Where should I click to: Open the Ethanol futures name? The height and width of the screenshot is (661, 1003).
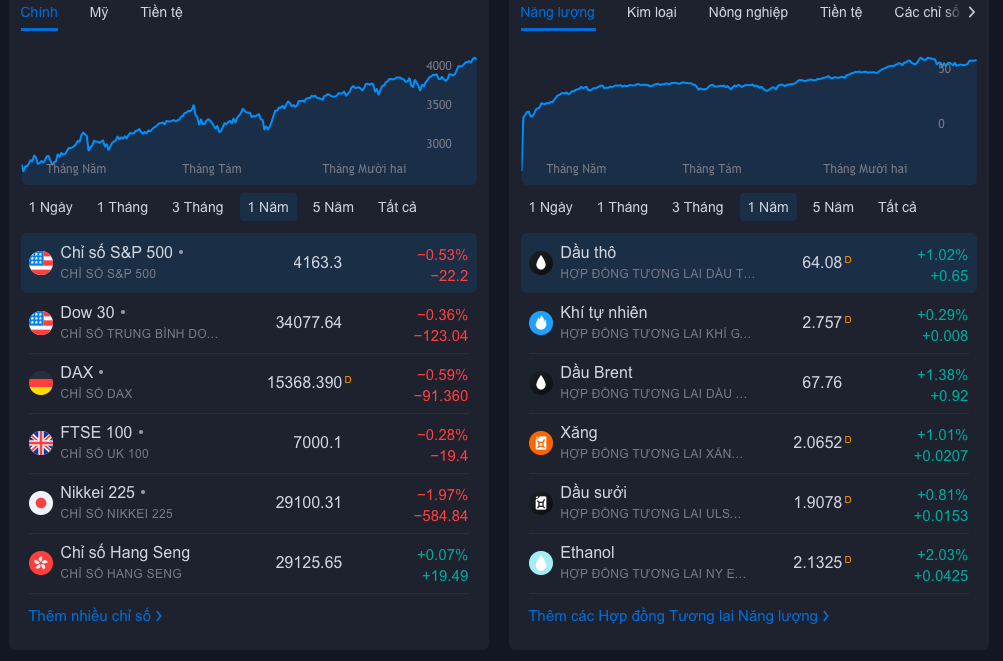click(x=587, y=553)
